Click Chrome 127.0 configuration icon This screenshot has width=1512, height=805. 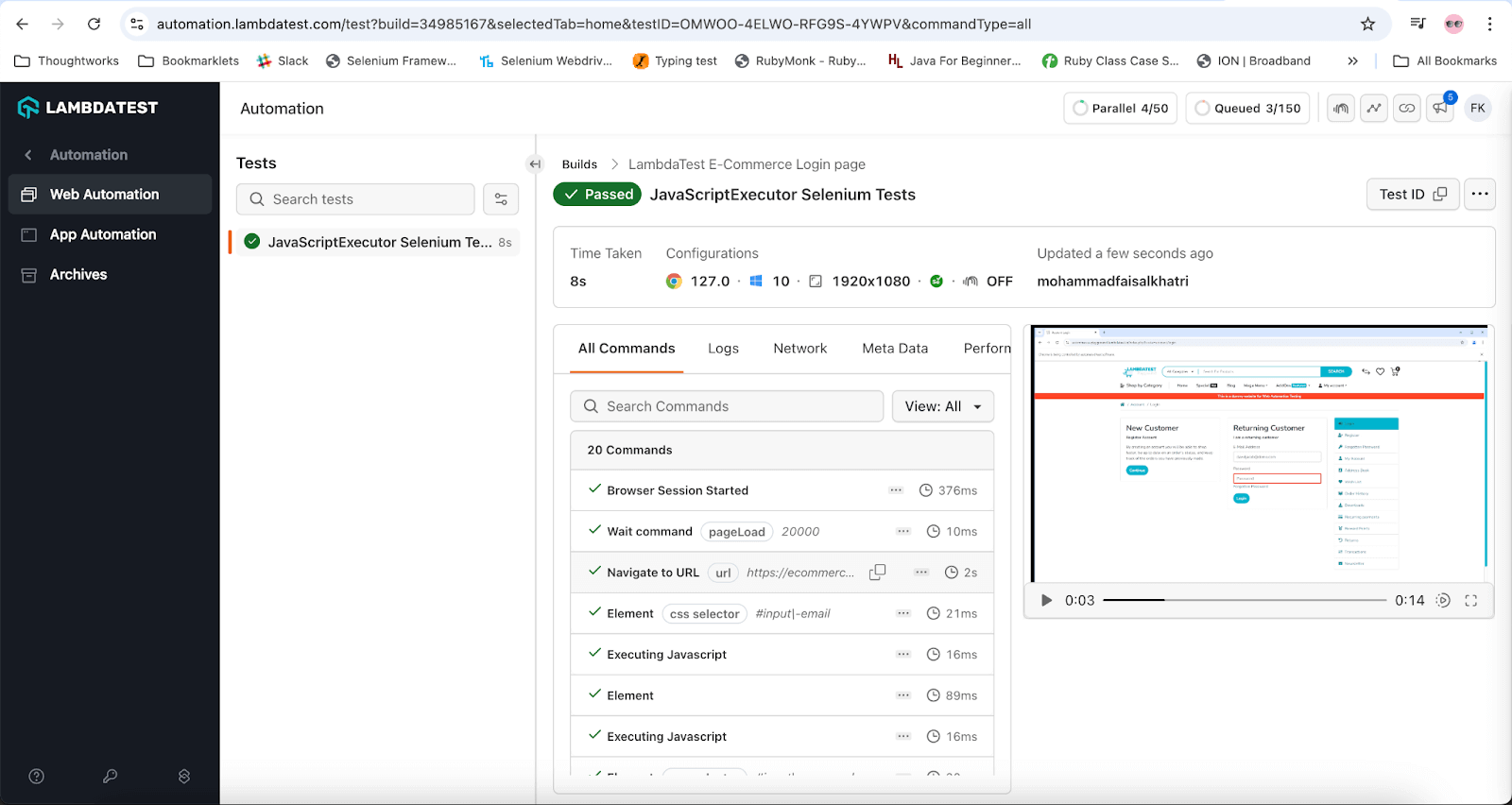[674, 281]
